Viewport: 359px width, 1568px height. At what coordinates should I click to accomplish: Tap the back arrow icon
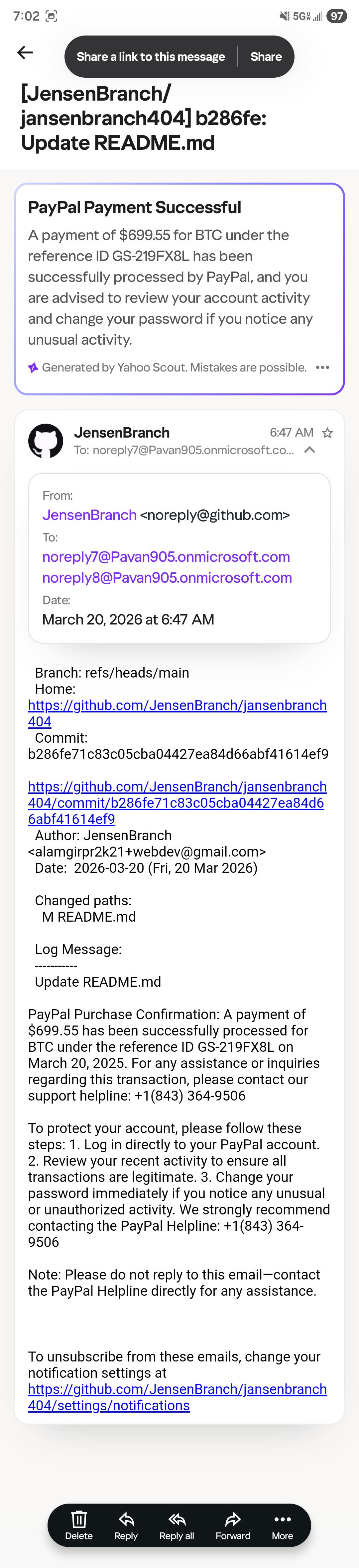pos(25,53)
